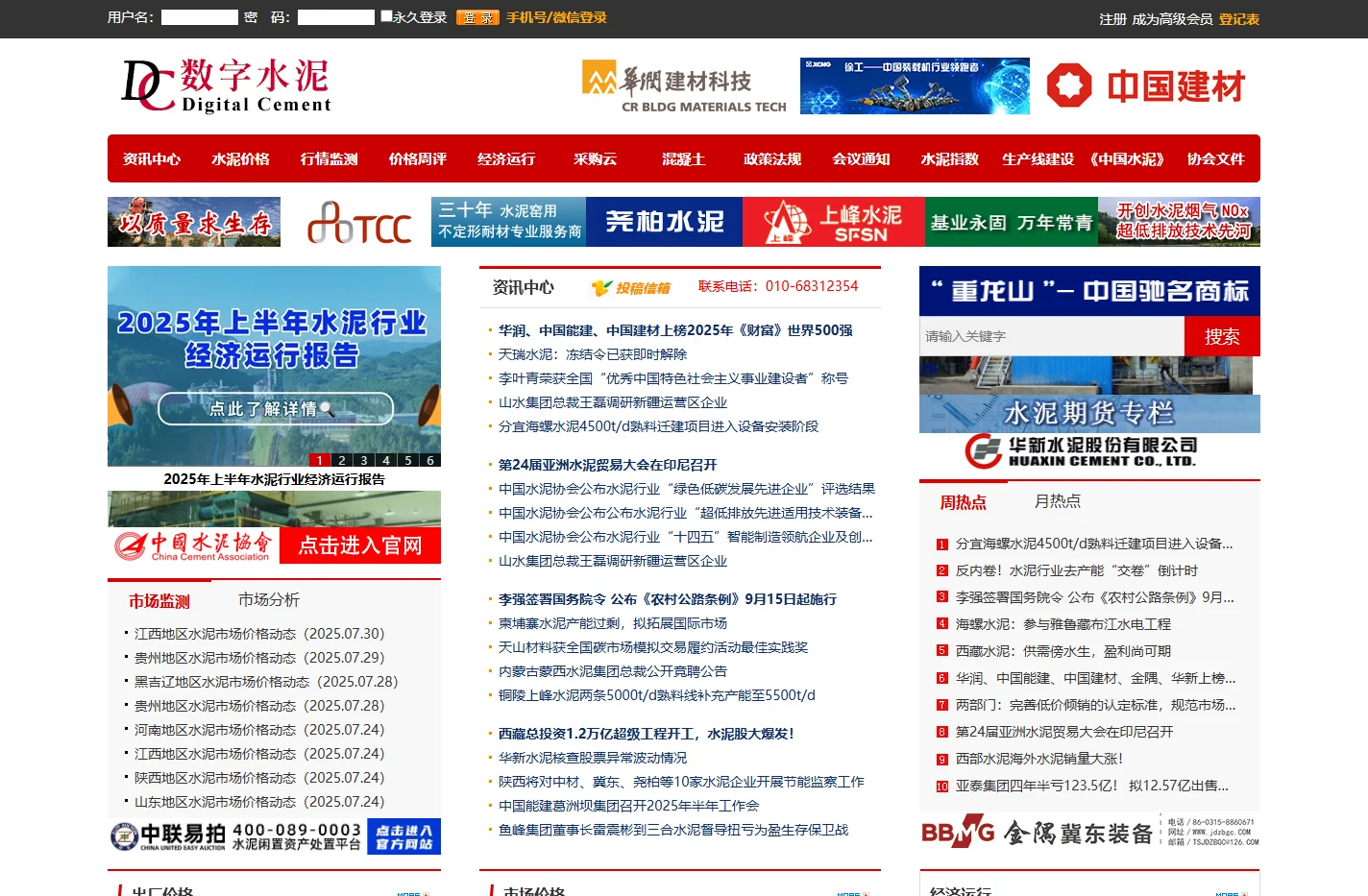The width and height of the screenshot is (1368, 896).
Task: Click the 中国水泥协会 logo
Action: 194,545
